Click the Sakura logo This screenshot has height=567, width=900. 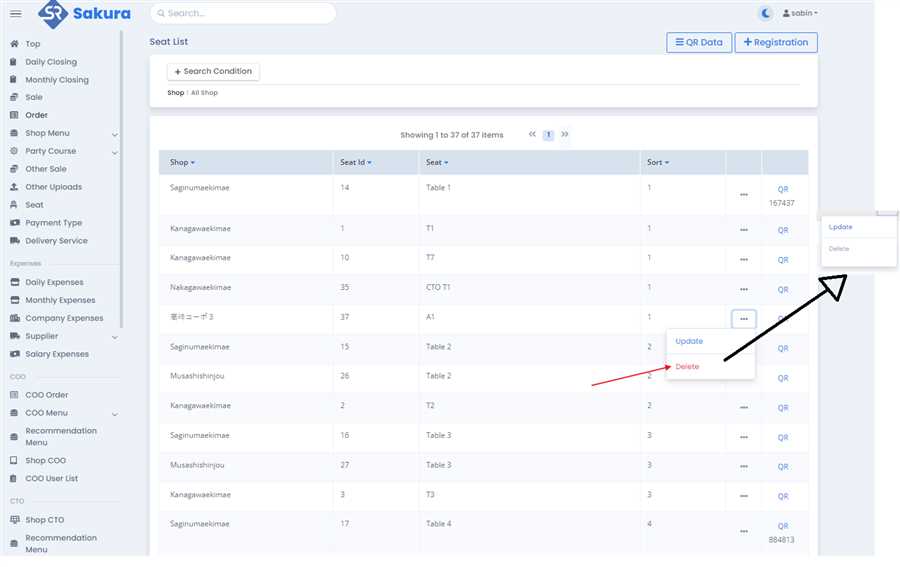[x=84, y=14]
